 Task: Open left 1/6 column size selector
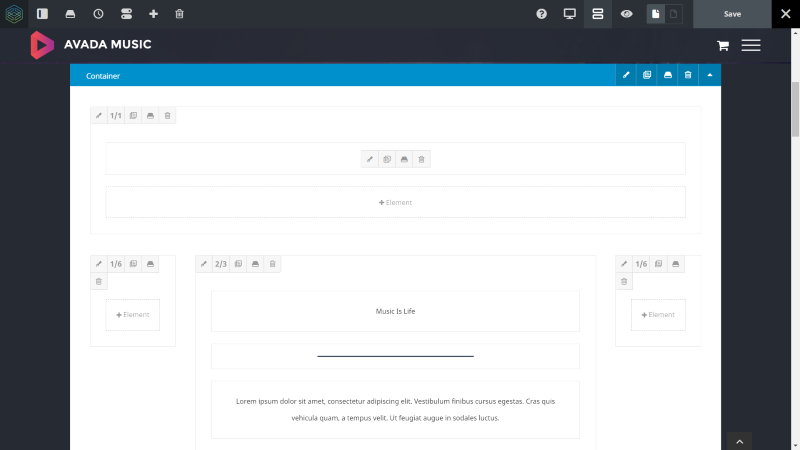116,264
